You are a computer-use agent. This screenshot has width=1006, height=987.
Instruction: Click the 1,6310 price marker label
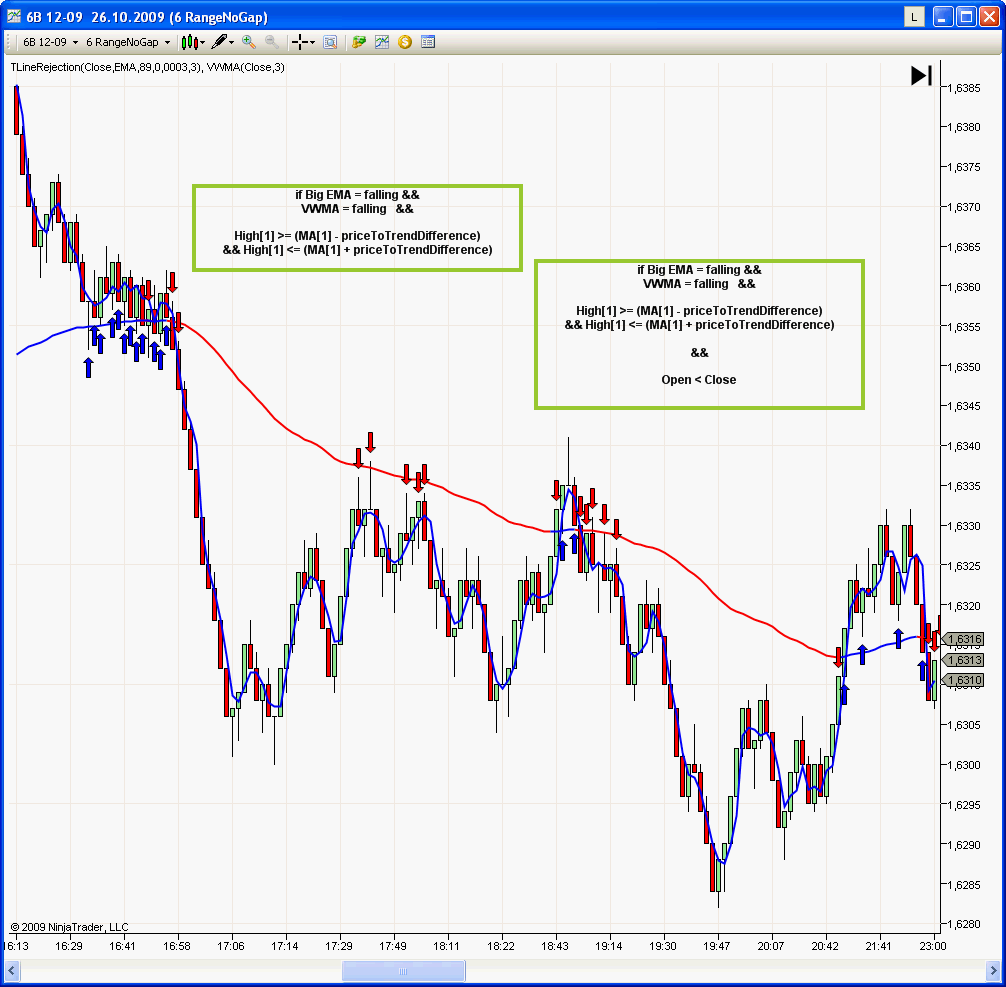(964, 680)
